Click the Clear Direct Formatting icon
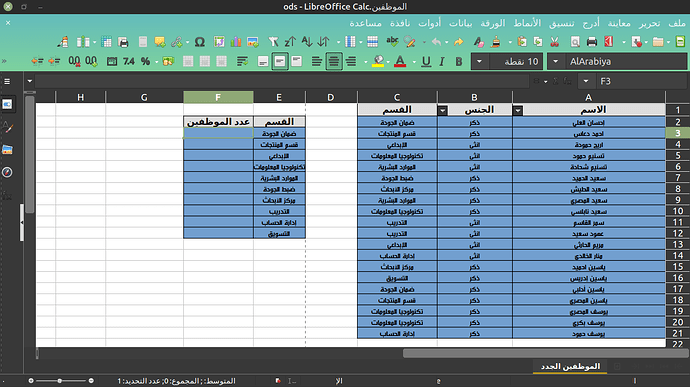This screenshot has height=387, width=690. coord(479,42)
